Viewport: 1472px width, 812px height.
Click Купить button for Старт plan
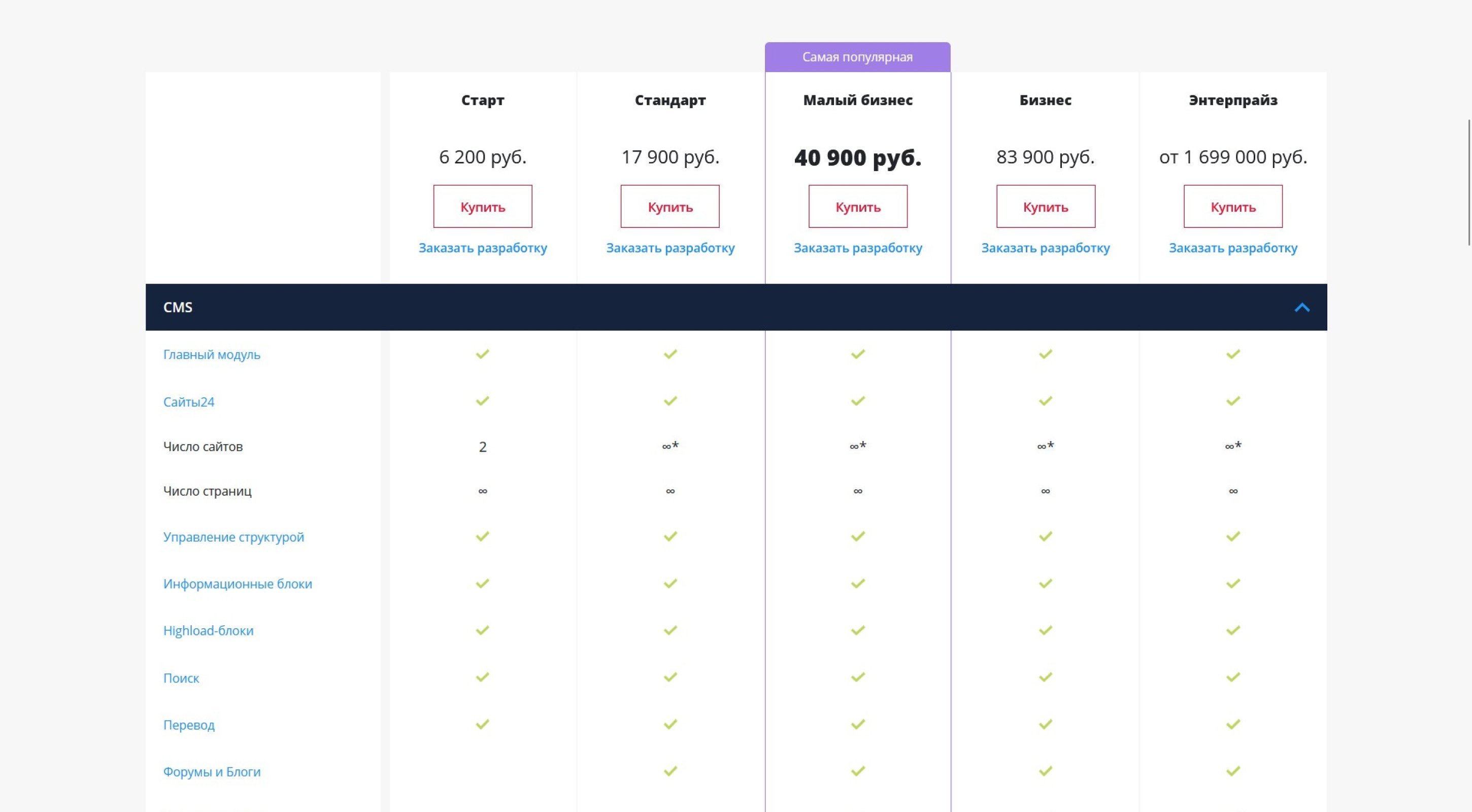coord(482,206)
